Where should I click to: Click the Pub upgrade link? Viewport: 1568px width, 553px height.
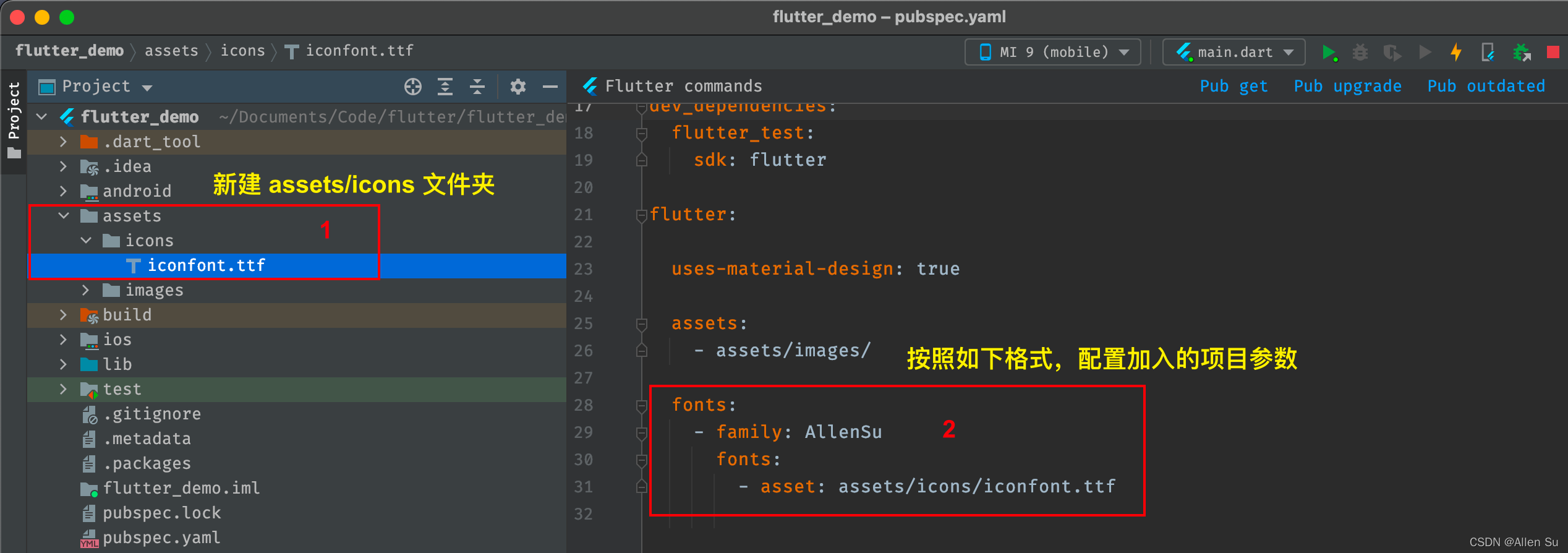click(1348, 86)
